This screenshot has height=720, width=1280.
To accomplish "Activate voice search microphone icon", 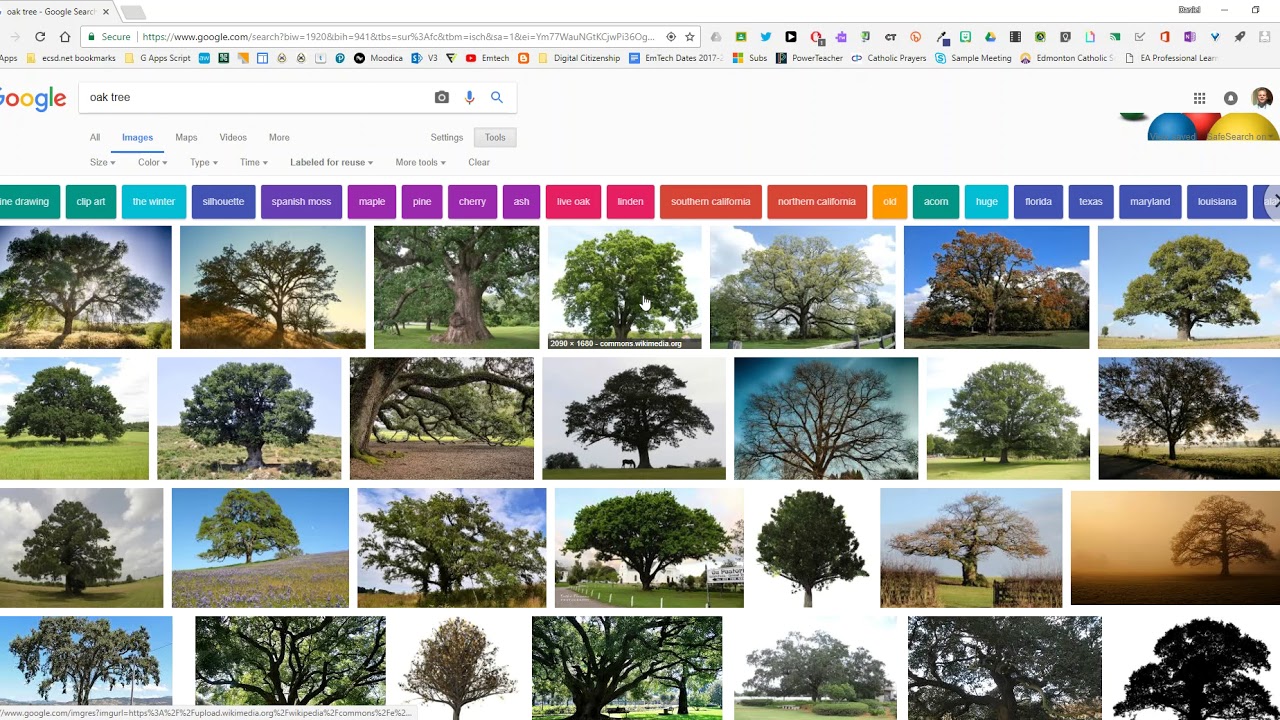I will pos(469,97).
